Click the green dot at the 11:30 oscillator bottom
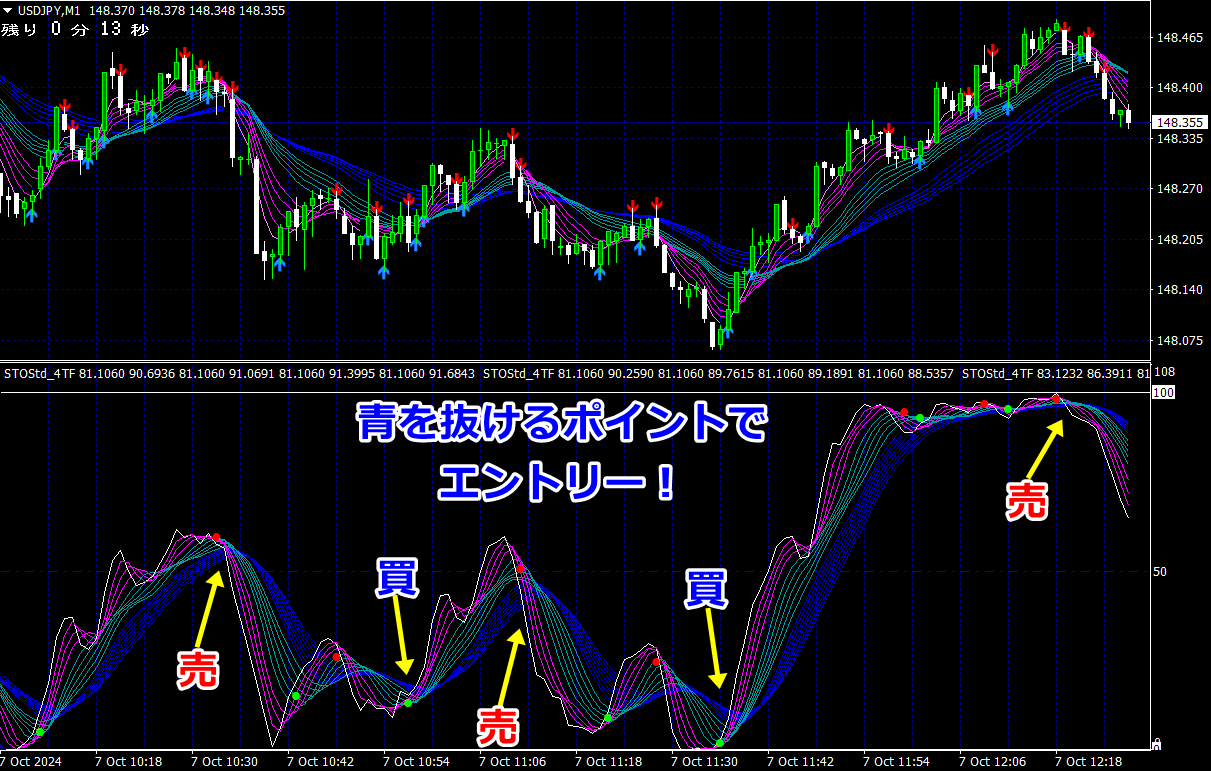1211x771 pixels. (x=720, y=742)
